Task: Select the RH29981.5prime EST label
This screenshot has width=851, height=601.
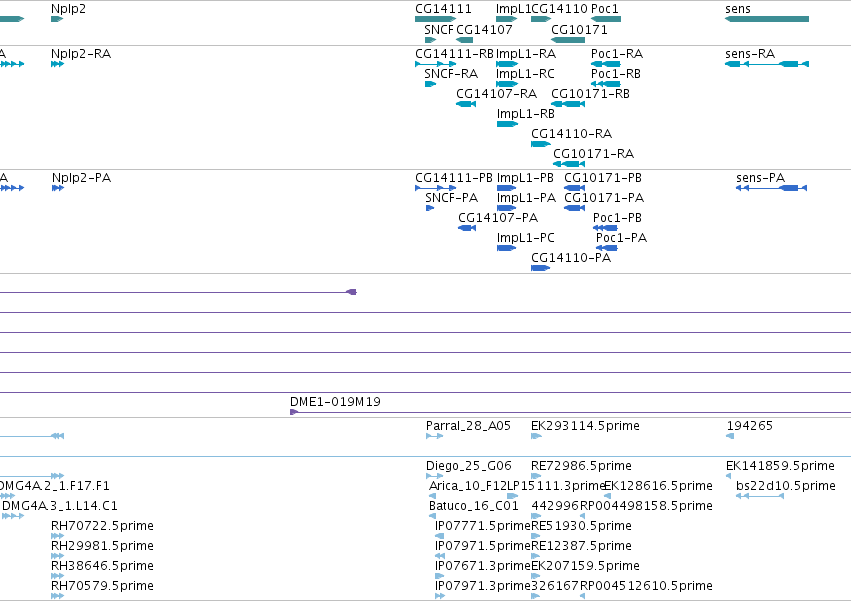Action: [102, 546]
